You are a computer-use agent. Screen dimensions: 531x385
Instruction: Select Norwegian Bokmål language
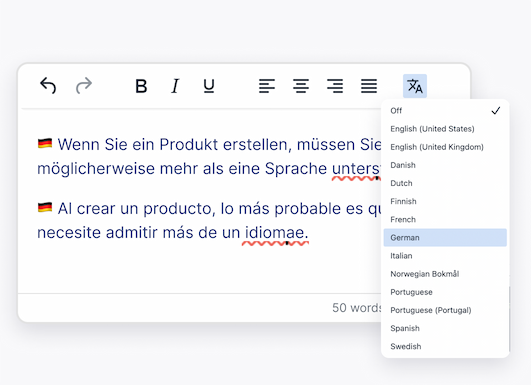(x=445, y=274)
